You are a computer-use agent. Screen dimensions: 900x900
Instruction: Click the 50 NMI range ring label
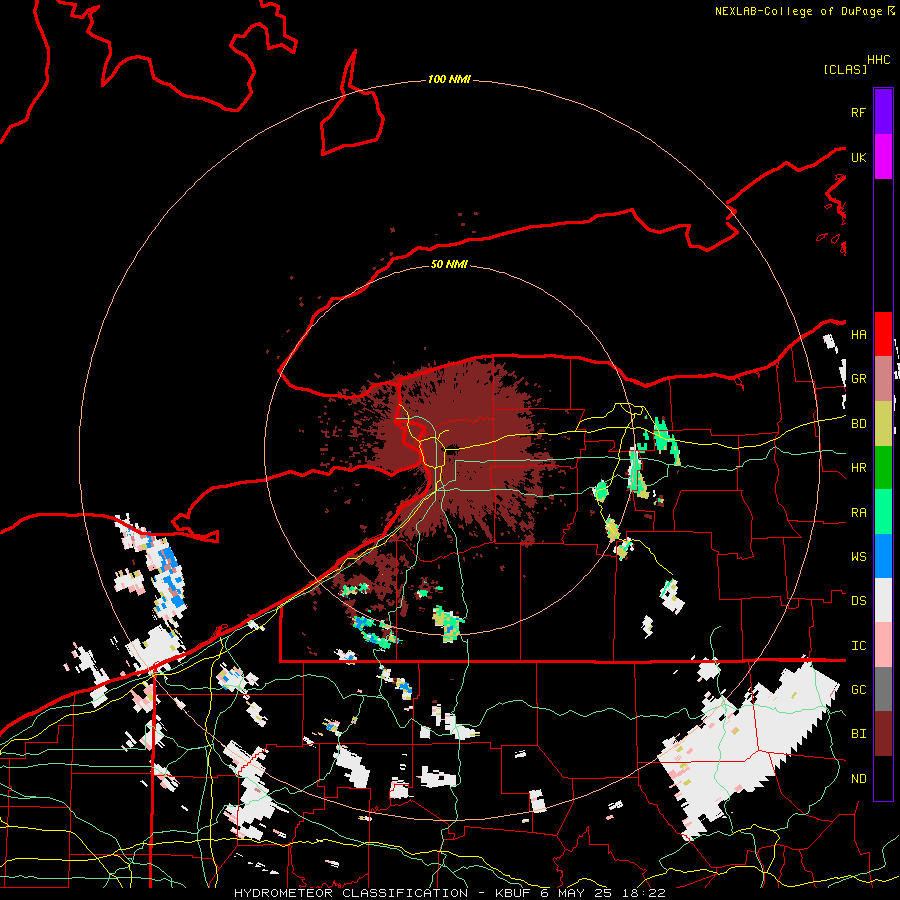click(449, 264)
